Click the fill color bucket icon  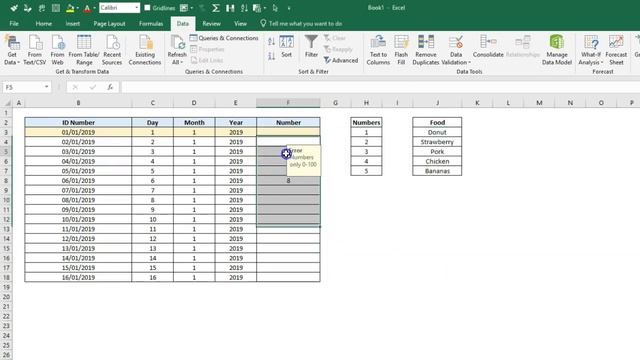pyautogui.click(x=70, y=8)
